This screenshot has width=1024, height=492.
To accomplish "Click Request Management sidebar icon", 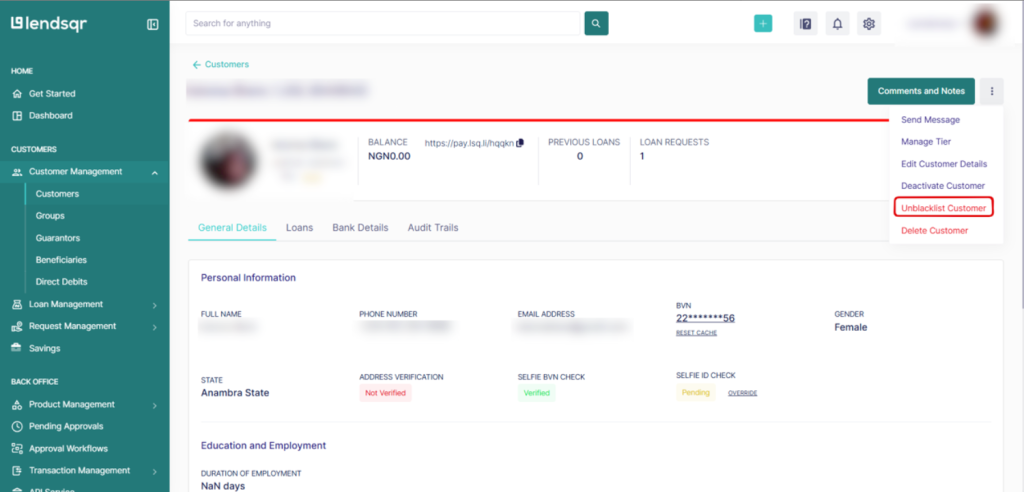I will coord(18,326).
